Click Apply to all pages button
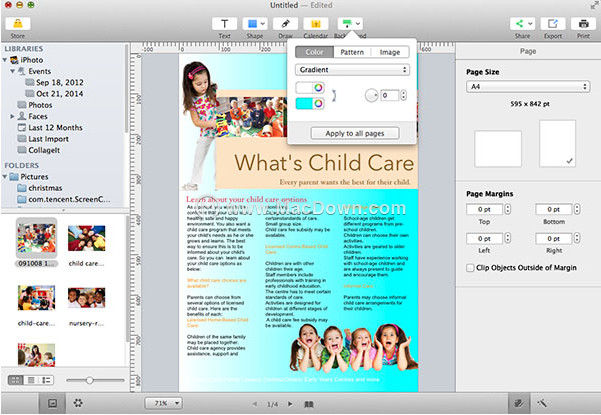601x415 pixels. coord(355,133)
